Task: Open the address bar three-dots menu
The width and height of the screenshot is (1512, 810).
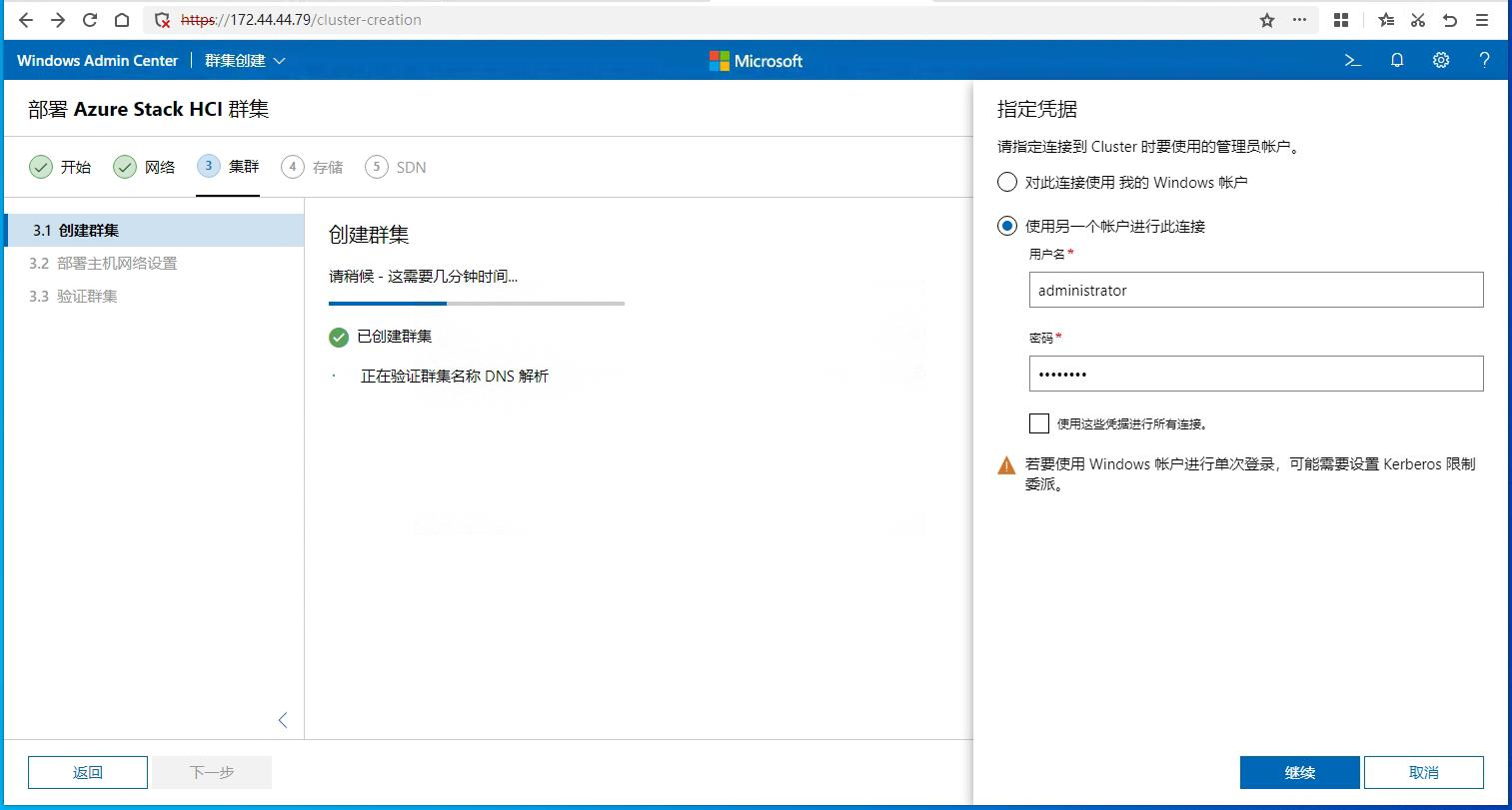Action: pos(1299,20)
